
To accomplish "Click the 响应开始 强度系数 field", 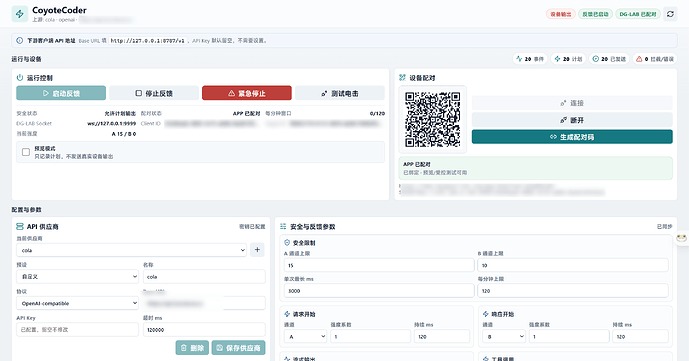I will 569,336.
